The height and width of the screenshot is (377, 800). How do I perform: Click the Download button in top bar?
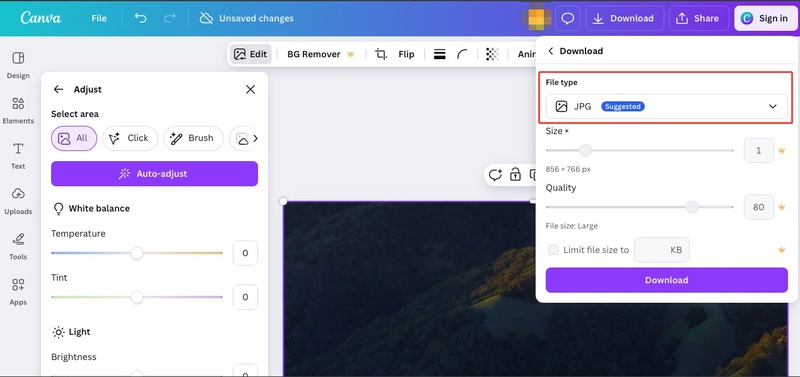click(624, 18)
